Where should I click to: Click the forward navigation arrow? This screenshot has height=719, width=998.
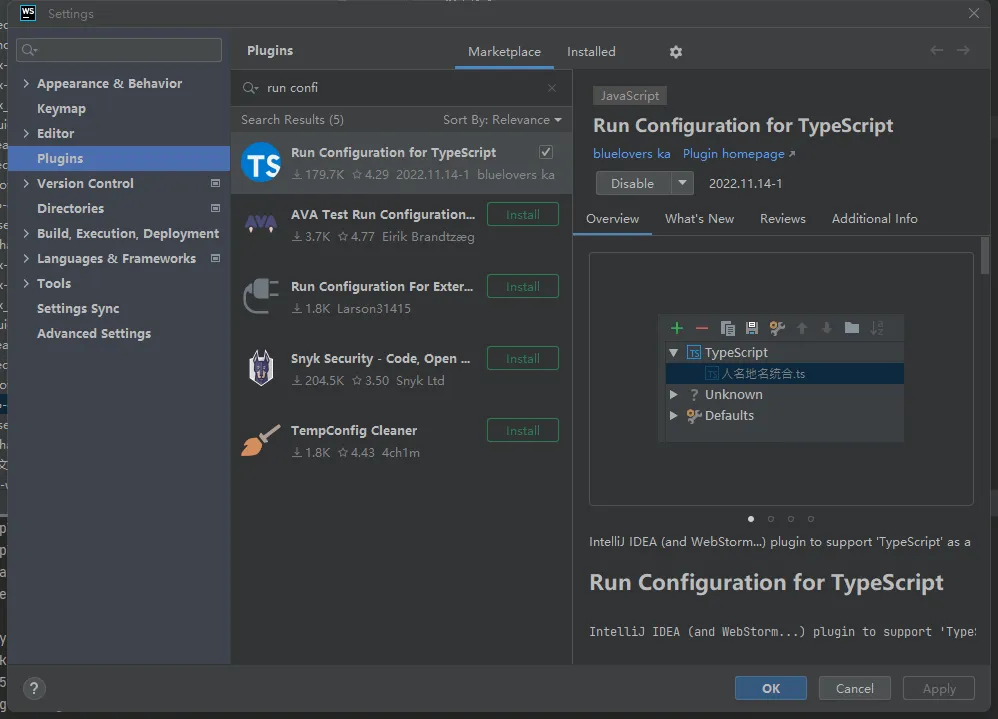[963, 51]
